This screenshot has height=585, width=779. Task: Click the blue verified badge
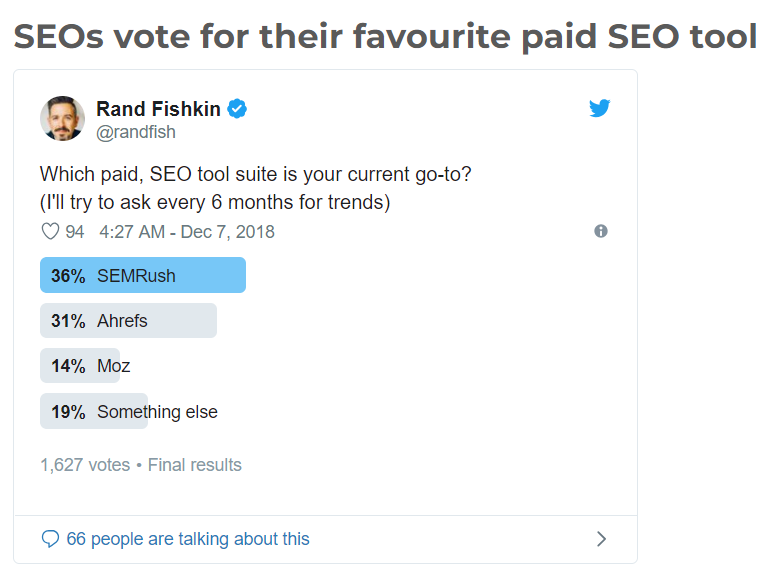(x=237, y=108)
